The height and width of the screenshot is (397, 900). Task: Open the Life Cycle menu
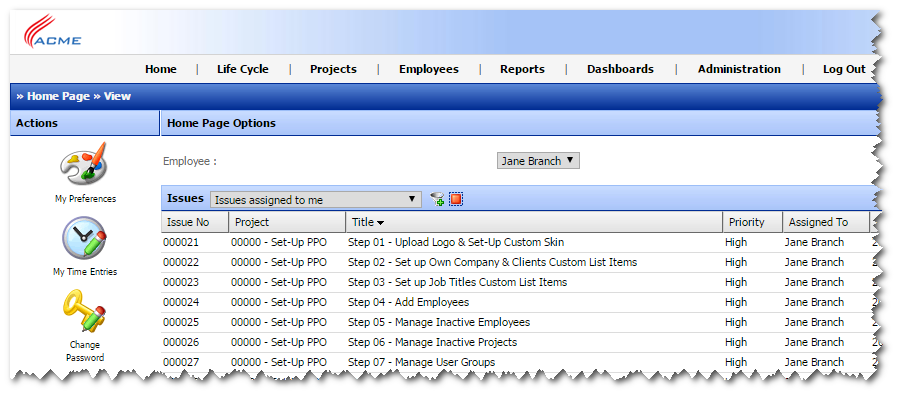pyautogui.click(x=243, y=69)
